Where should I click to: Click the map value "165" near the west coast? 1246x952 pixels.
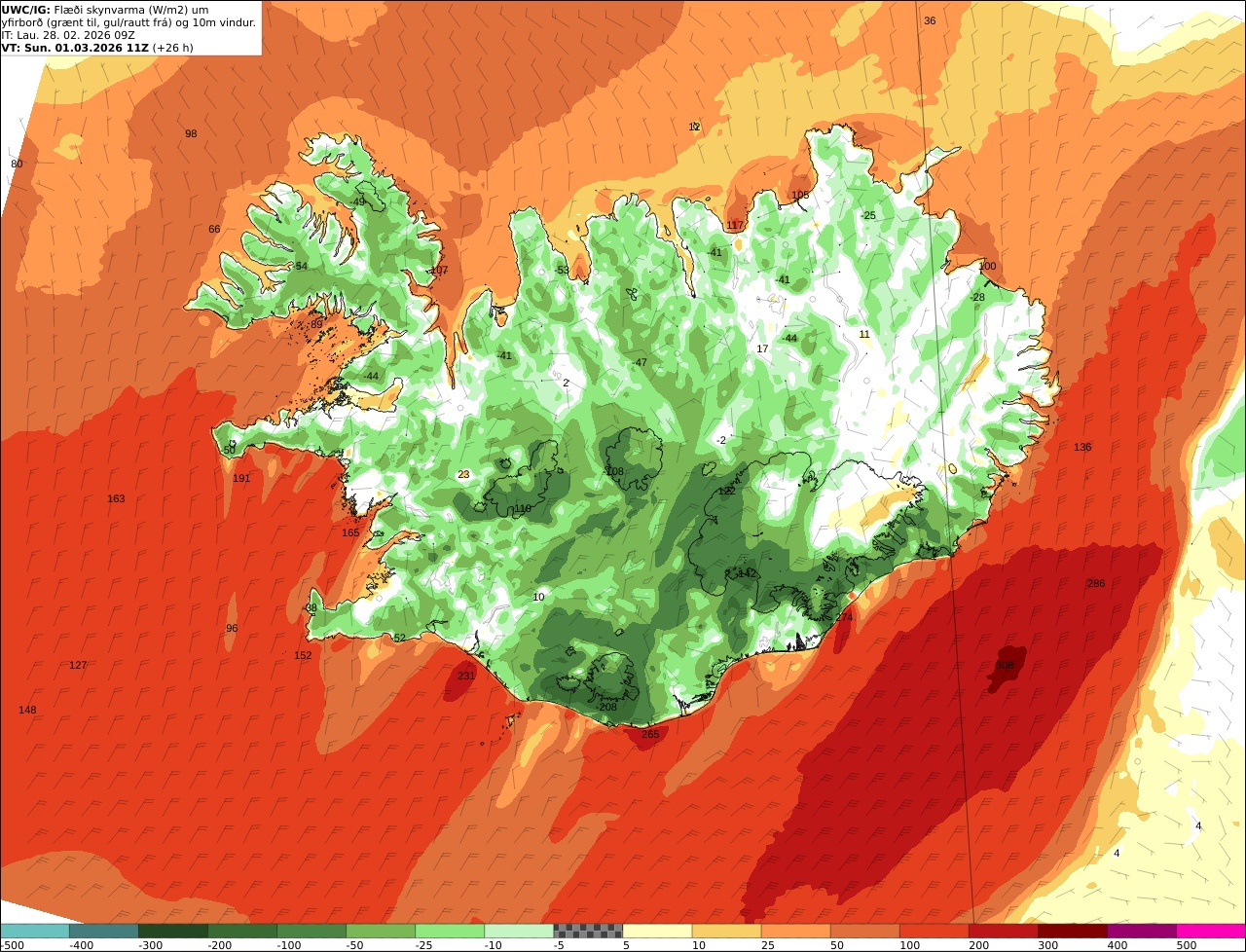click(x=350, y=533)
